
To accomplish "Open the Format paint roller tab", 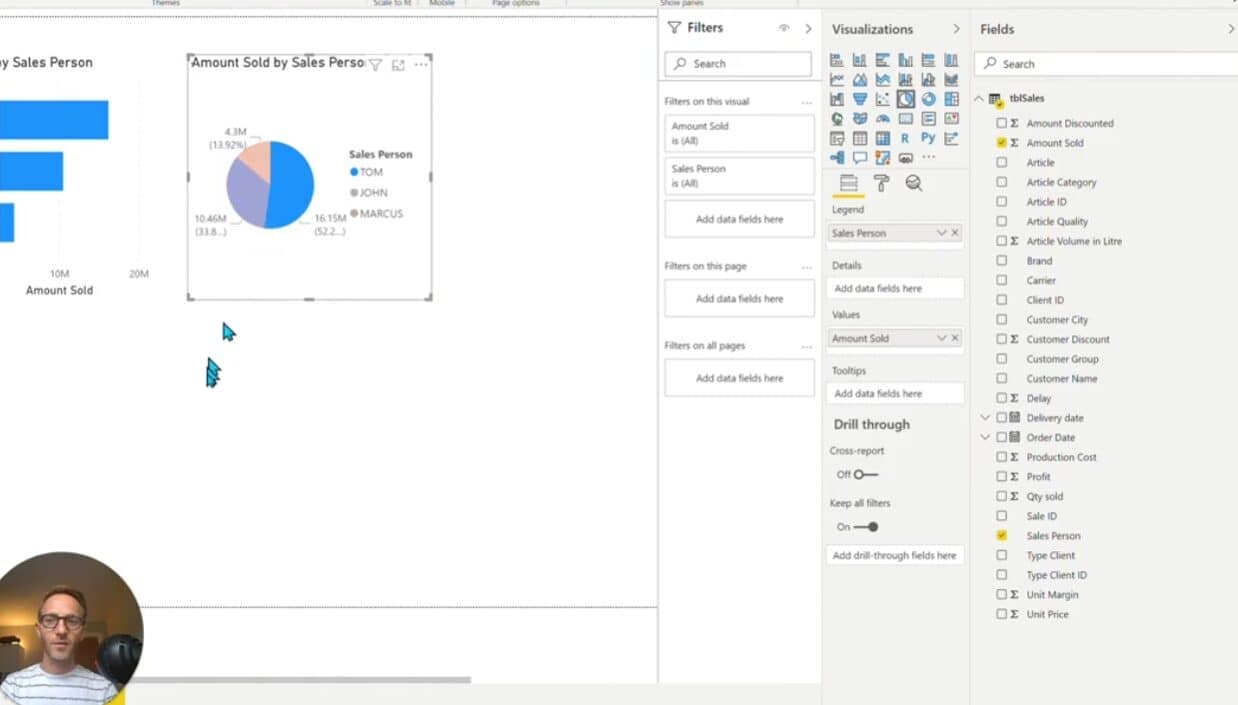I will [881, 183].
